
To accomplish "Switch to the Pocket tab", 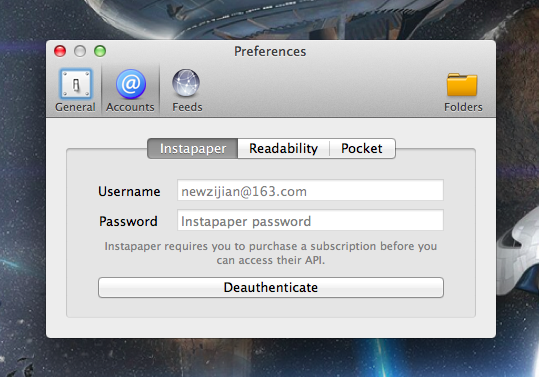I will pyautogui.click(x=362, y=148).
